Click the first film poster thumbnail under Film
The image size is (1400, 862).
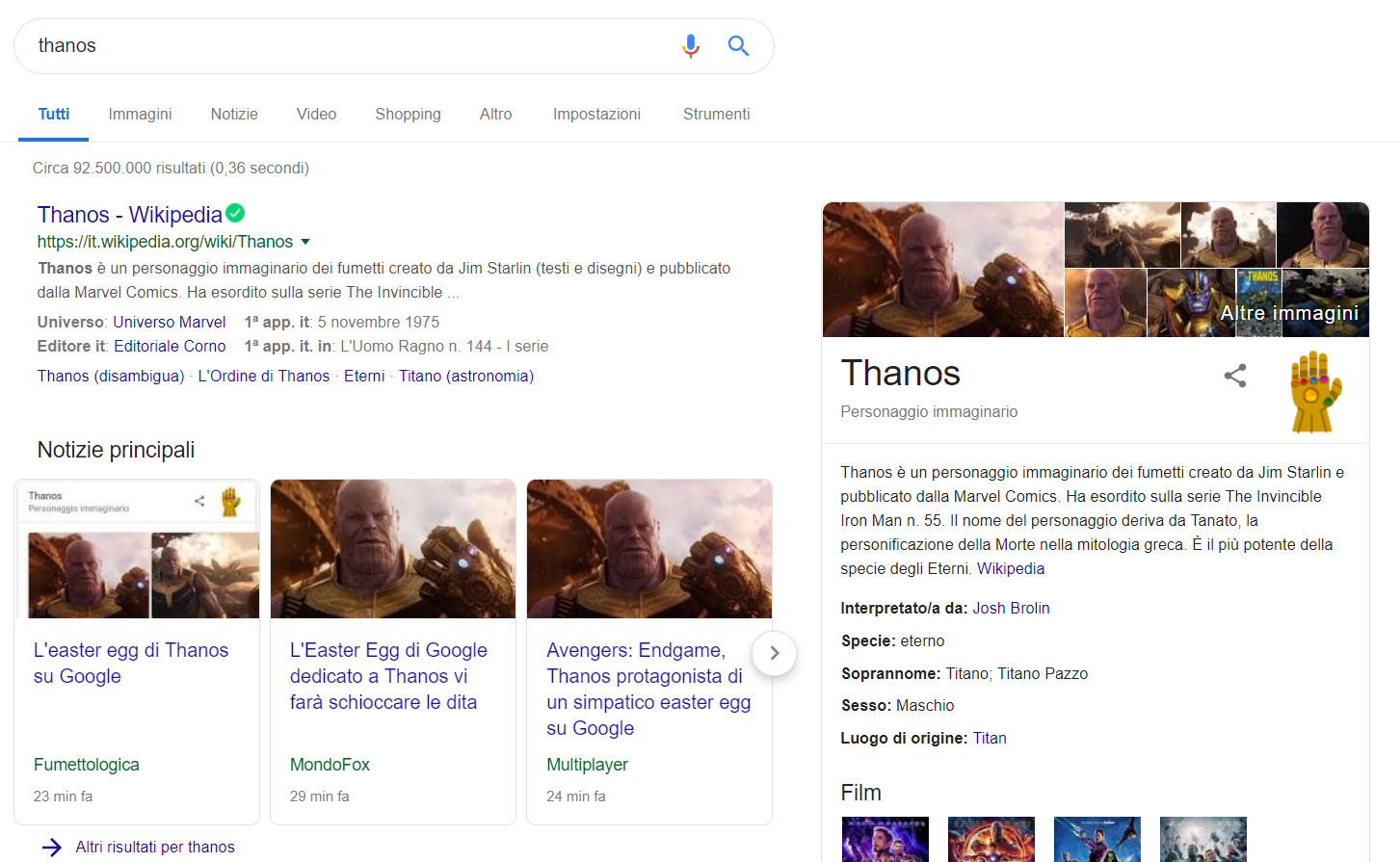pyautogui.click(x=885, y=839)
